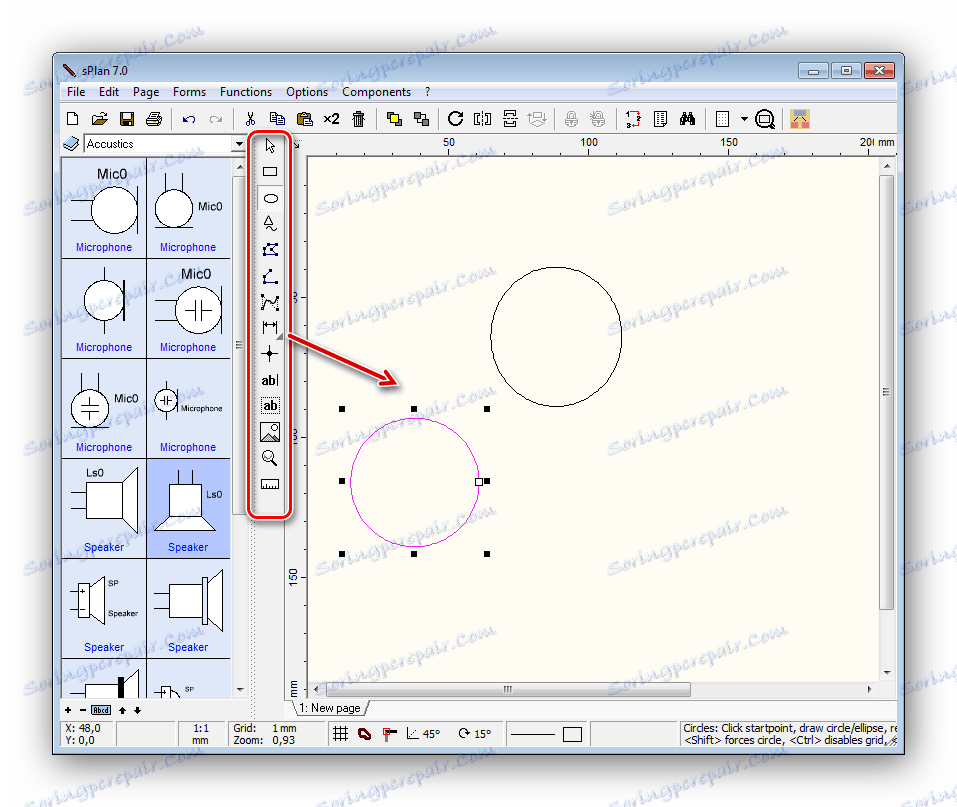Delete selection with the trash can icon
The height and width of the screenshot is (807, 957).
click(359, 119)
